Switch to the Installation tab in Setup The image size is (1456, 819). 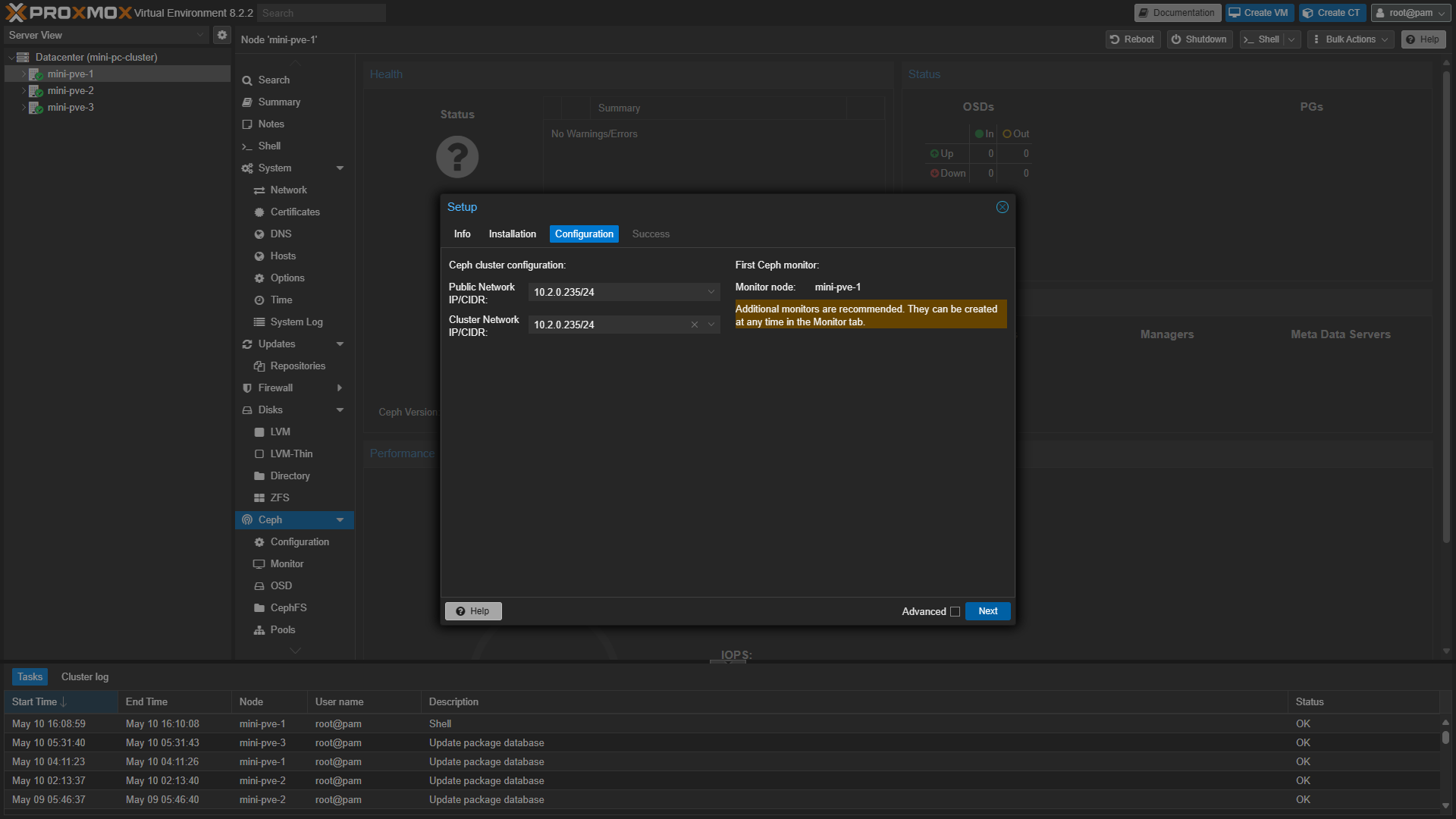(x=513, y=234)
